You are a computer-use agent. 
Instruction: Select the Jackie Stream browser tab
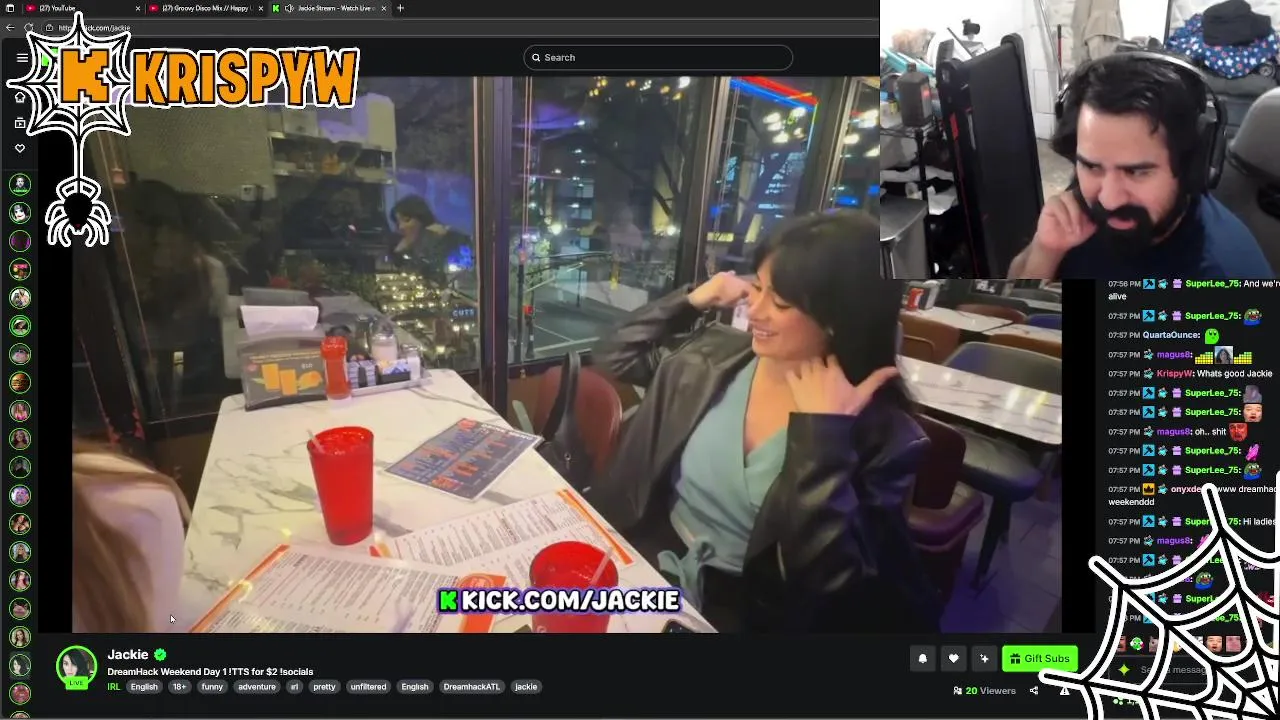330,8
